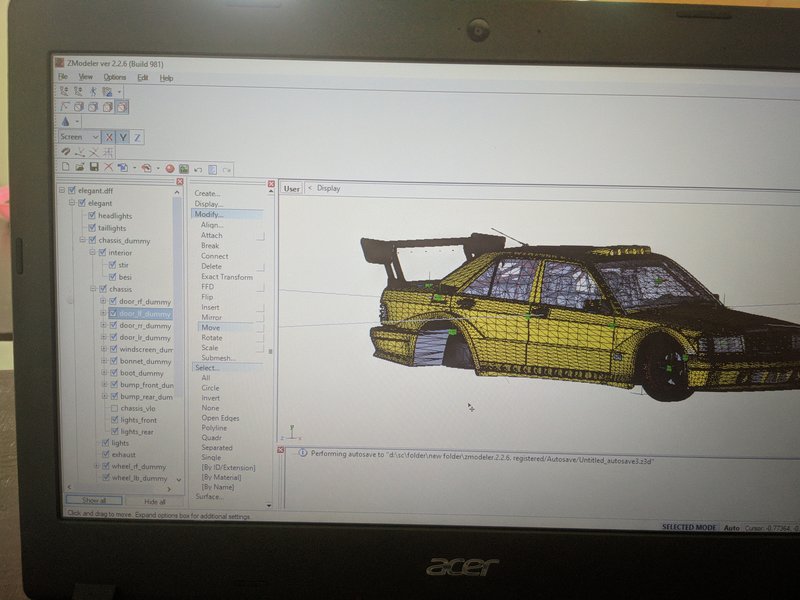Expand the Create... command group
800x600 pixels.
pos(207,193)
